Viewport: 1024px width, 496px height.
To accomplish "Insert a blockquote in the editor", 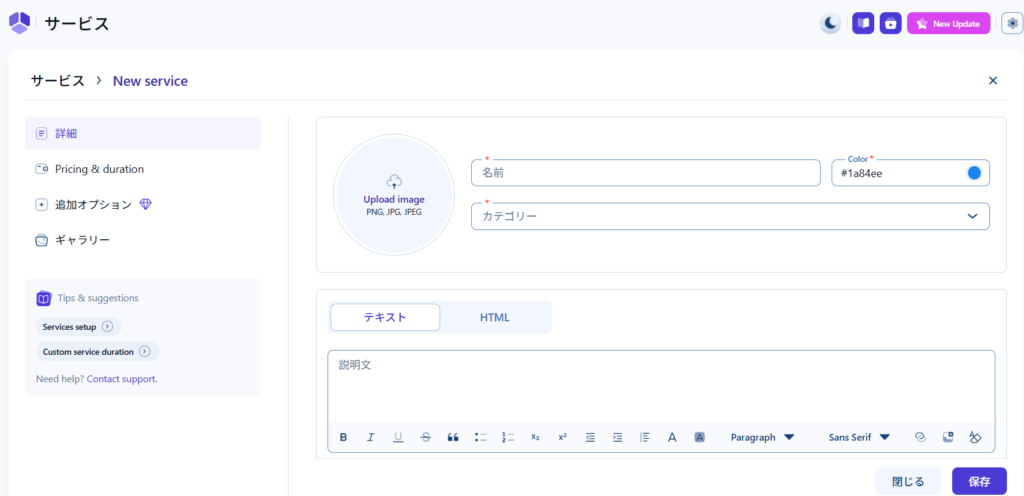I will coord(453,437).
